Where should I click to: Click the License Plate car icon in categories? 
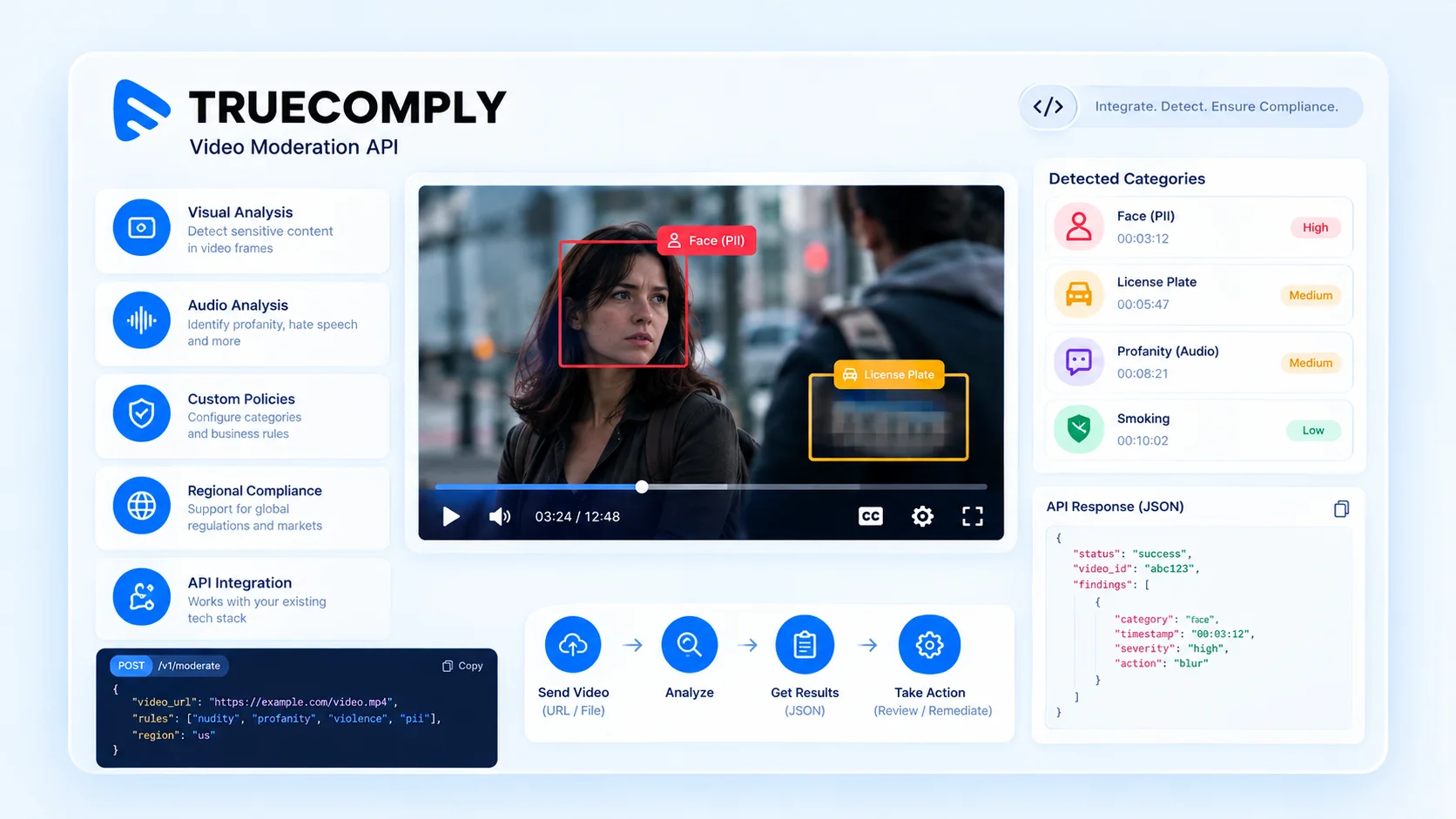point(1079,293)
